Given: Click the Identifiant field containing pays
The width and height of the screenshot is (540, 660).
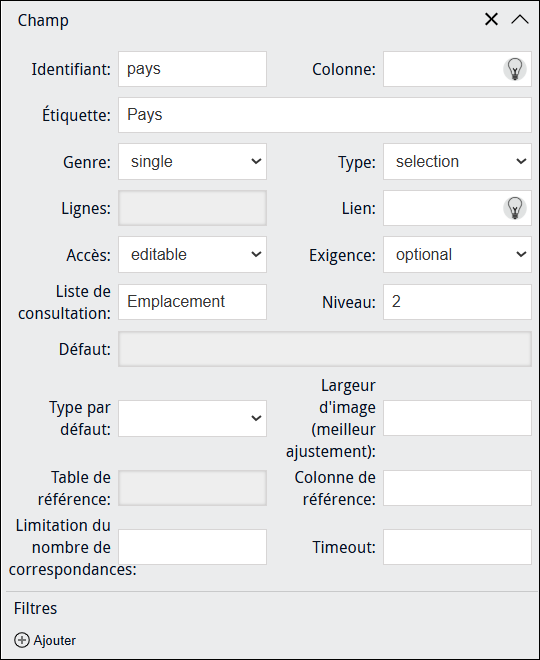Looking at the screenshot, I should pos(192,69).
